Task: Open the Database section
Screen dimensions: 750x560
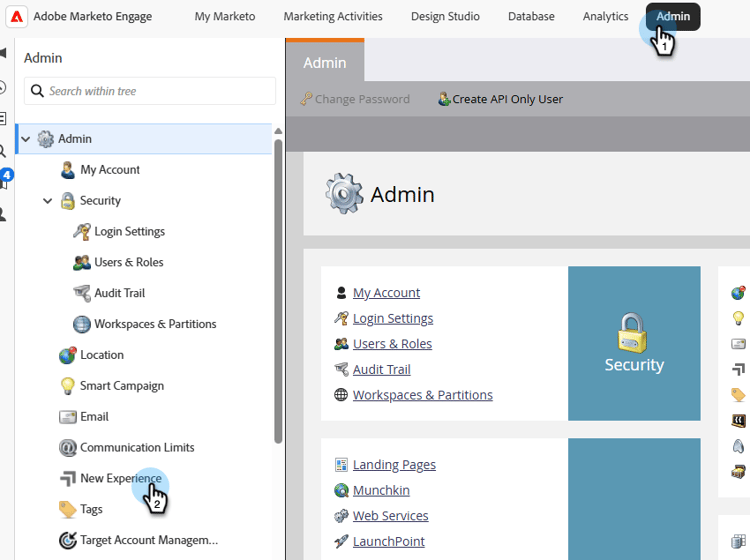Action: click(531, 16)
